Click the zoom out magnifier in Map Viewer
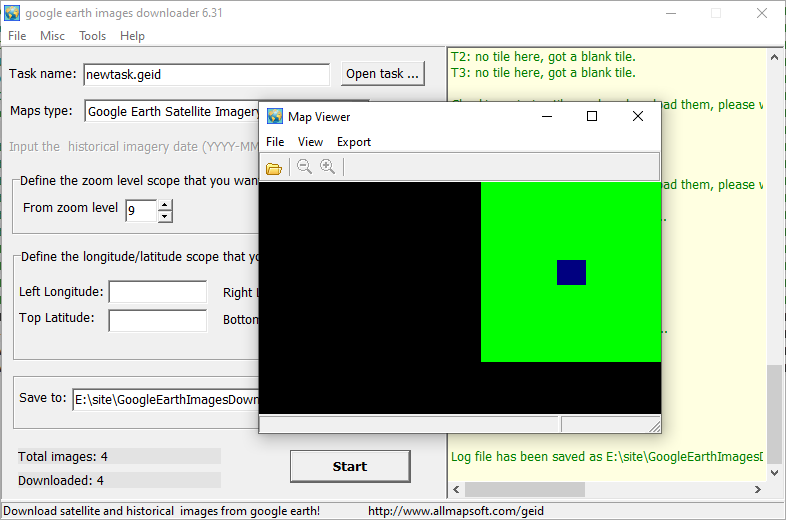The width and height of the screenshot is (786, 520). (x=304, y=166)
